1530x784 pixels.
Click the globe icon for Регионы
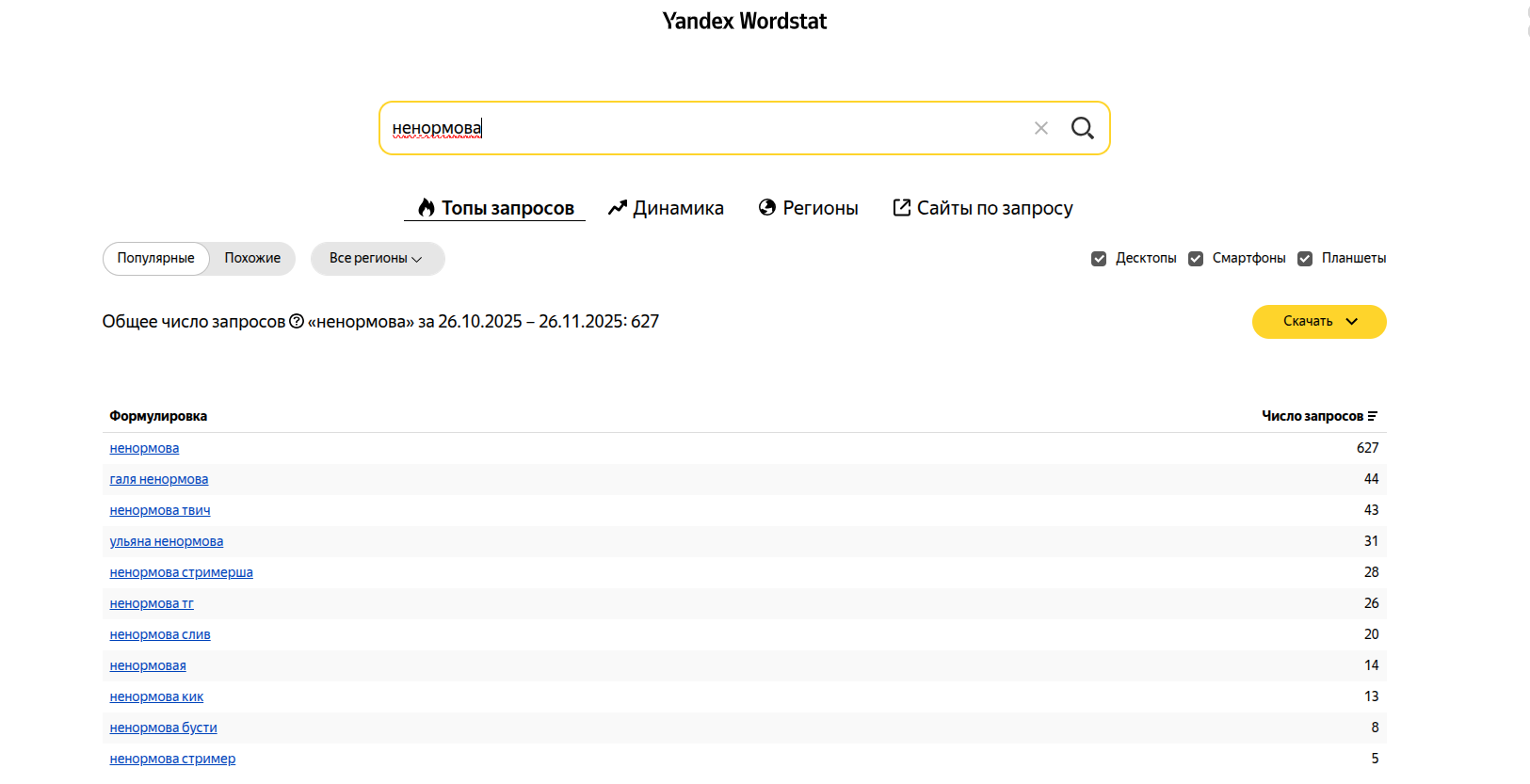pyautogui.click(x=767, y=208)
